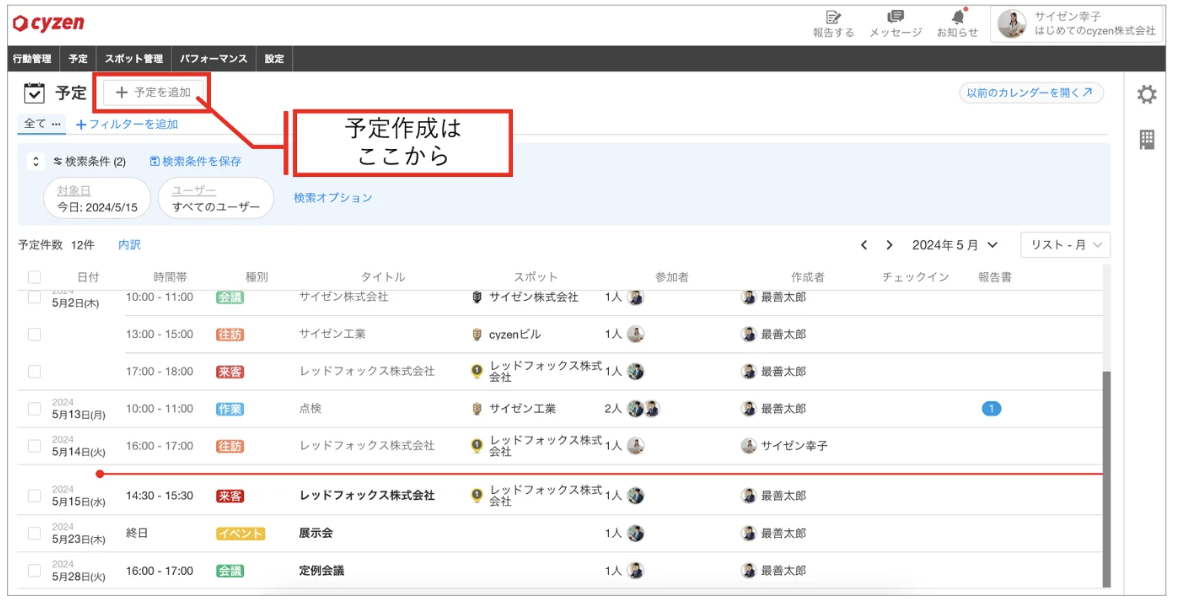1178x614 pixels.
Task: Click creator avatar for サイゼン幸子
Action: point(748,446)
